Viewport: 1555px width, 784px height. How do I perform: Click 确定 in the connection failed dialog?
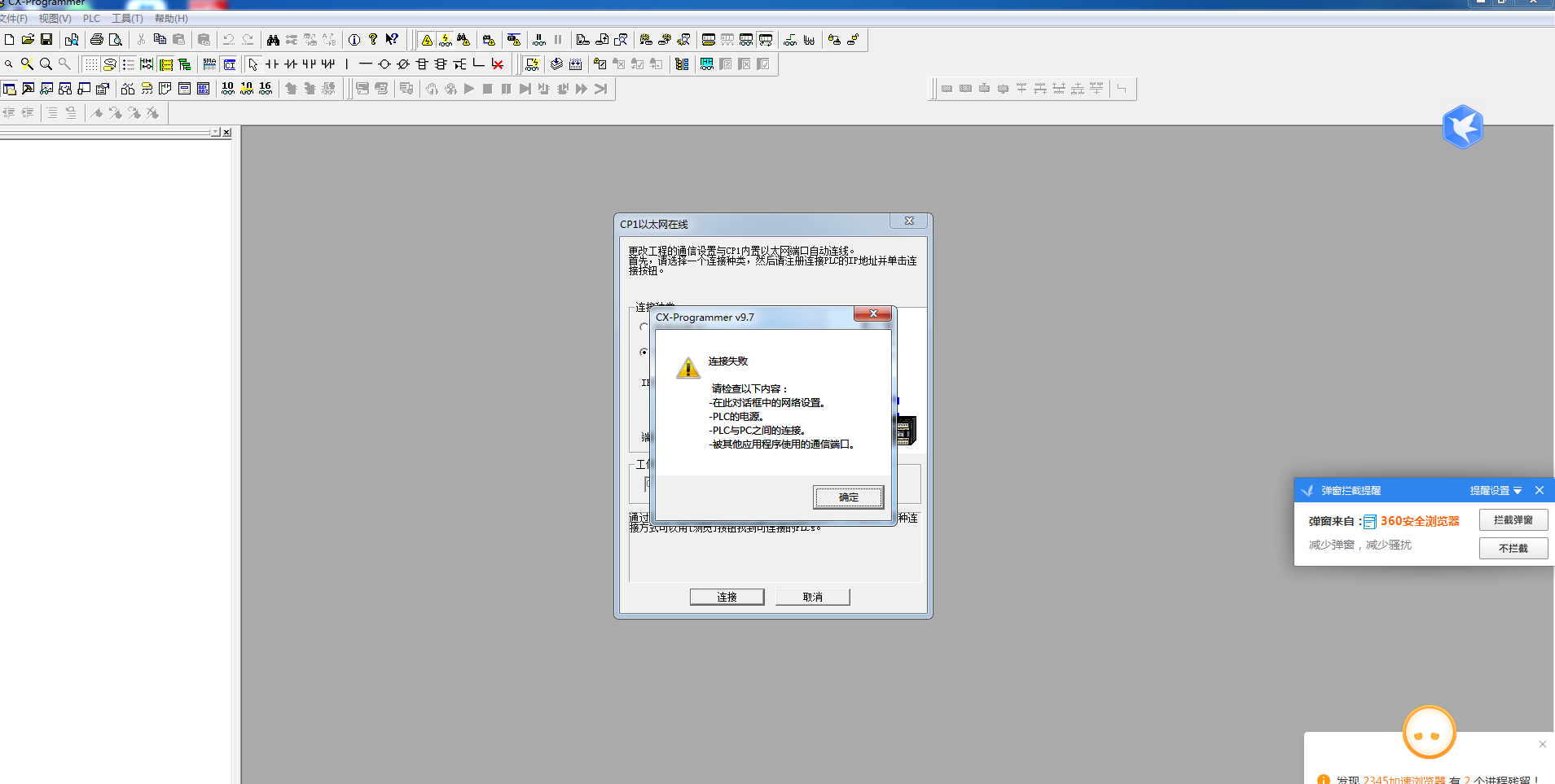click(x=848, y=497)
